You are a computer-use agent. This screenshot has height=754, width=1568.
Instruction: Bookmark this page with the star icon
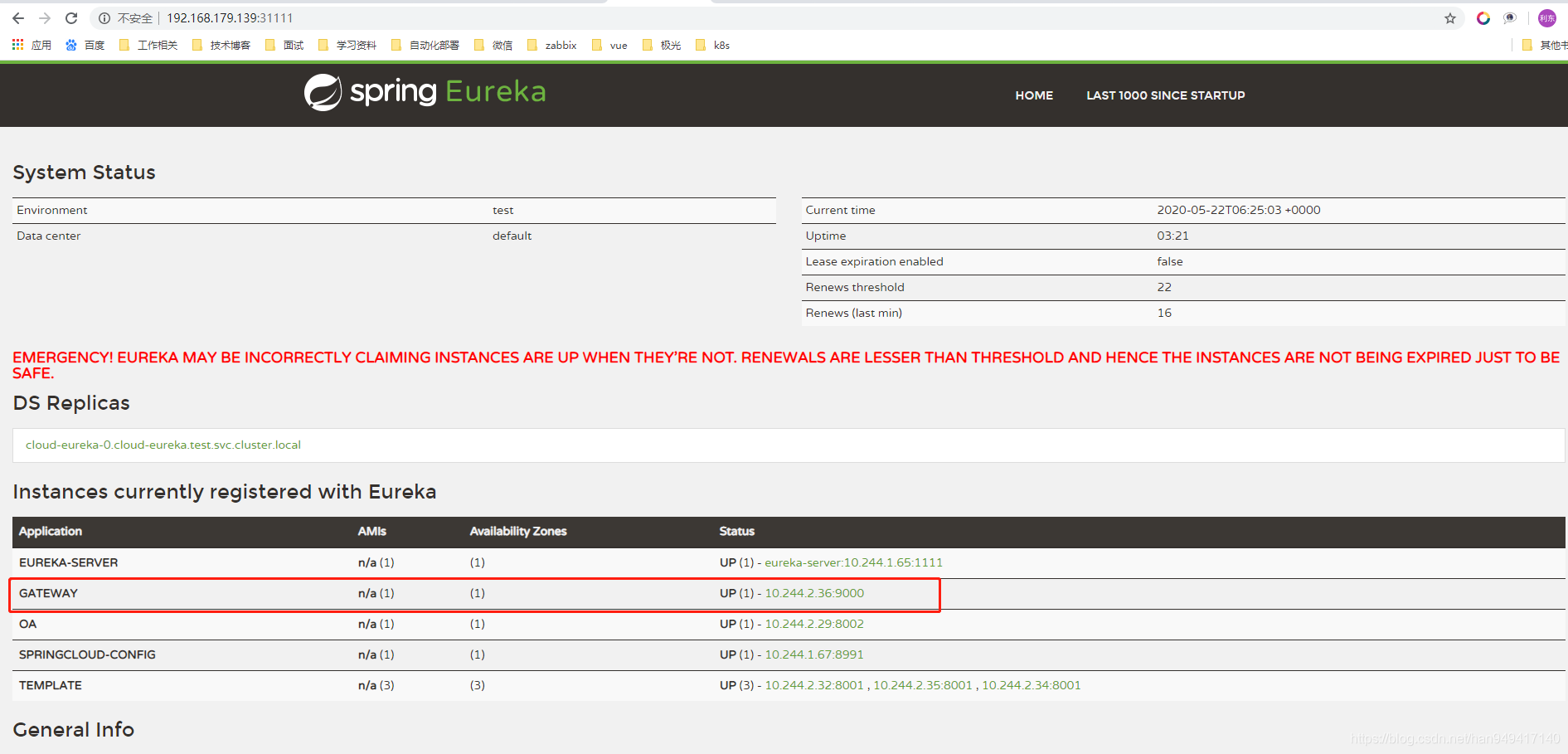(1450, 18)
